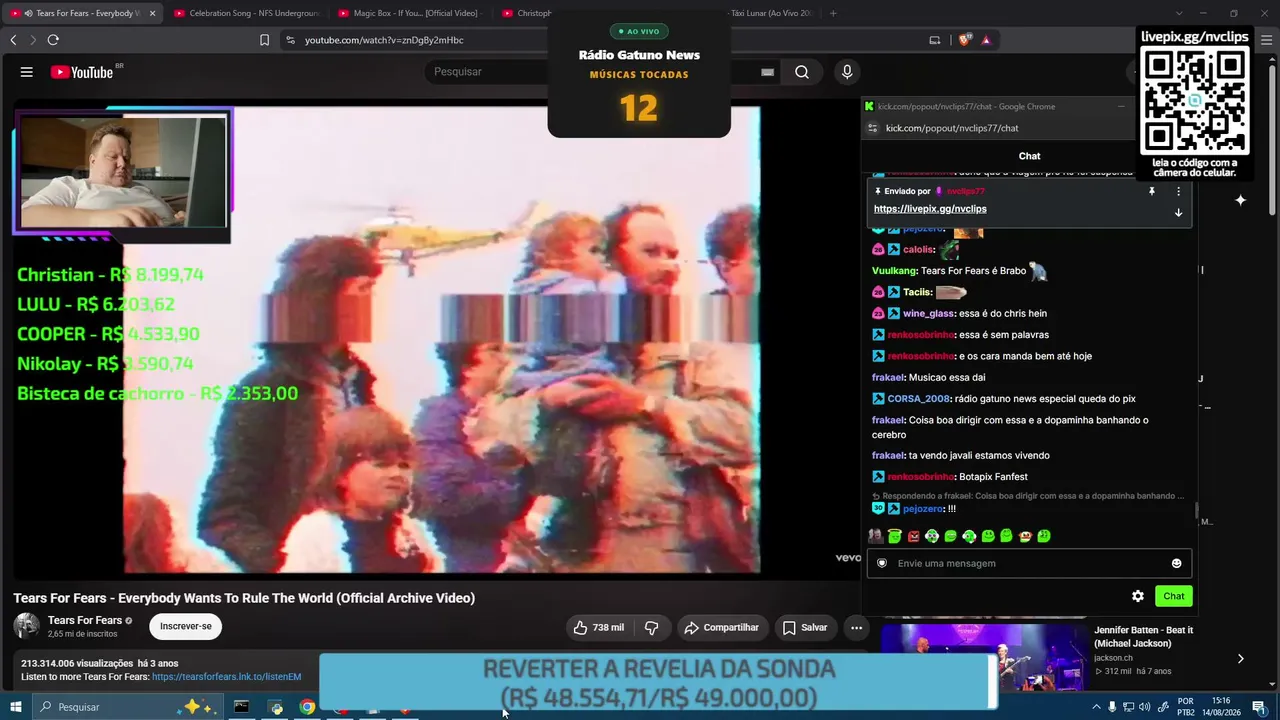1280x720 pixels.
Task: Close the Tears For Fears tab
Action: click(152, 13)
